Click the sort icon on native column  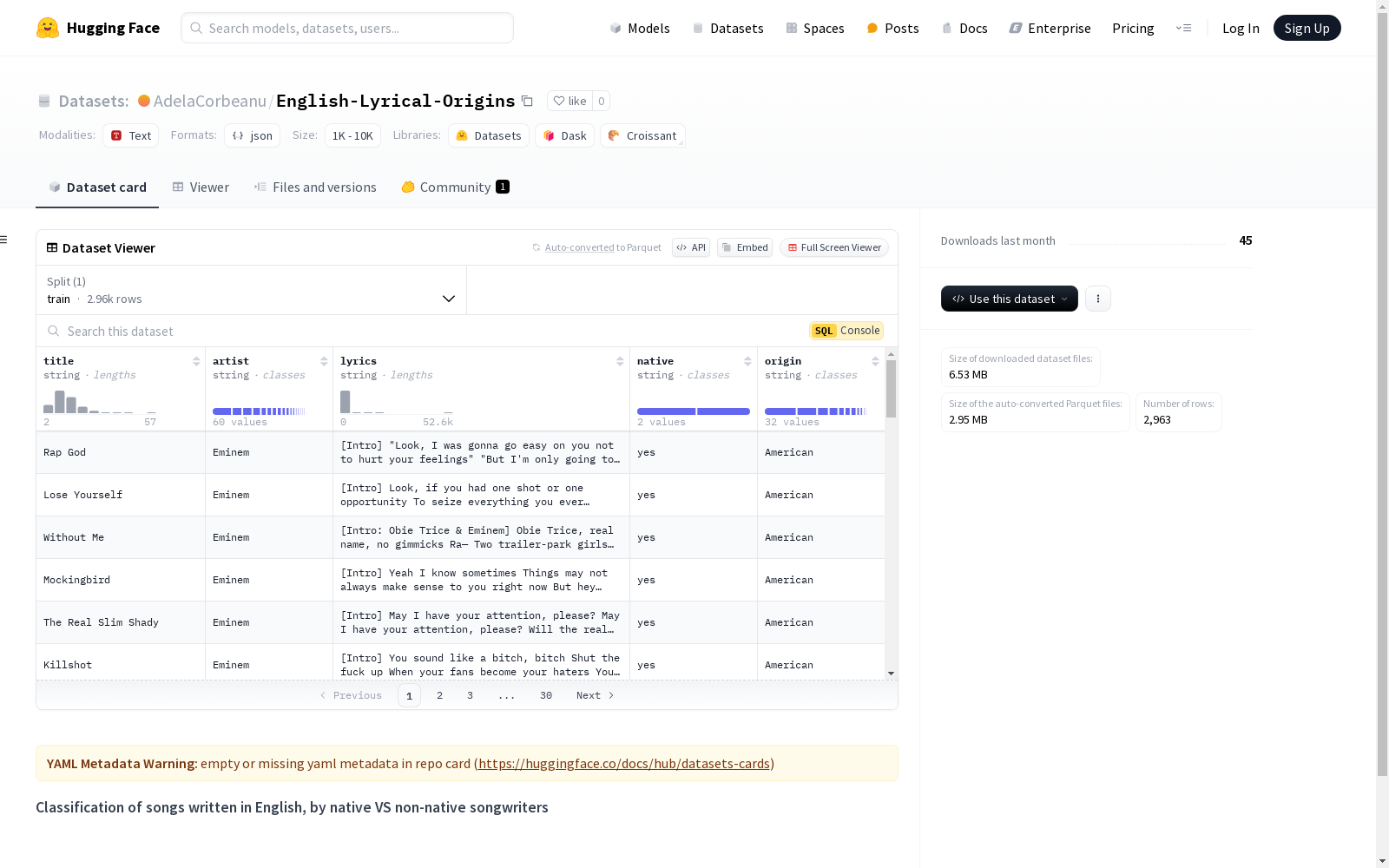747,361
